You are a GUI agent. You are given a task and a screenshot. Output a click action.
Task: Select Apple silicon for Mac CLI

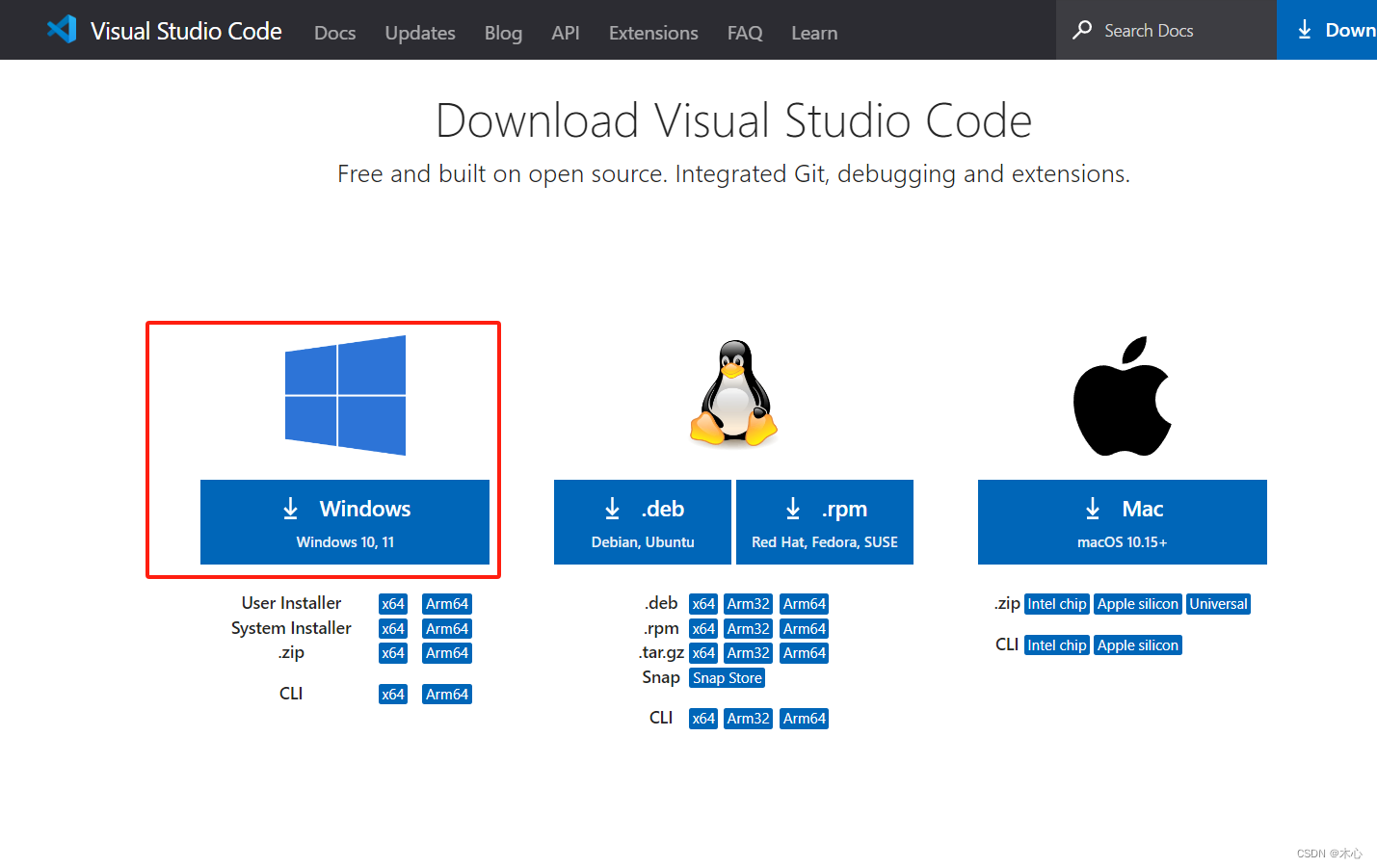pyautogui.click(x=1138, y=645)
